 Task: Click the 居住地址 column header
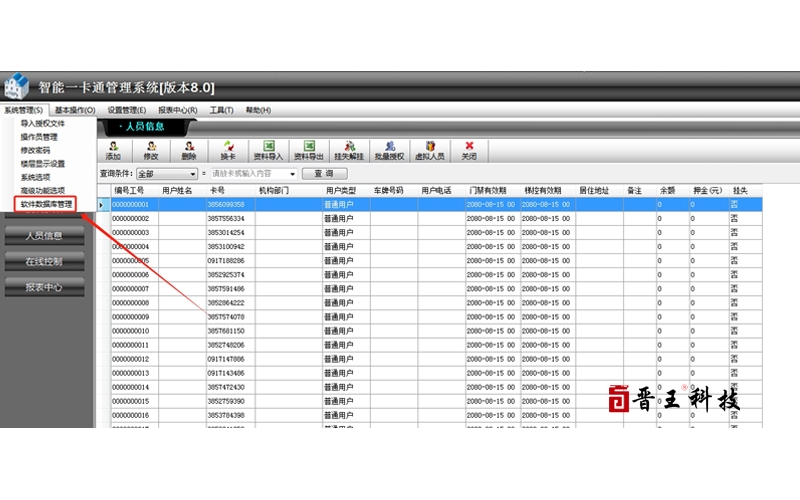599,190
